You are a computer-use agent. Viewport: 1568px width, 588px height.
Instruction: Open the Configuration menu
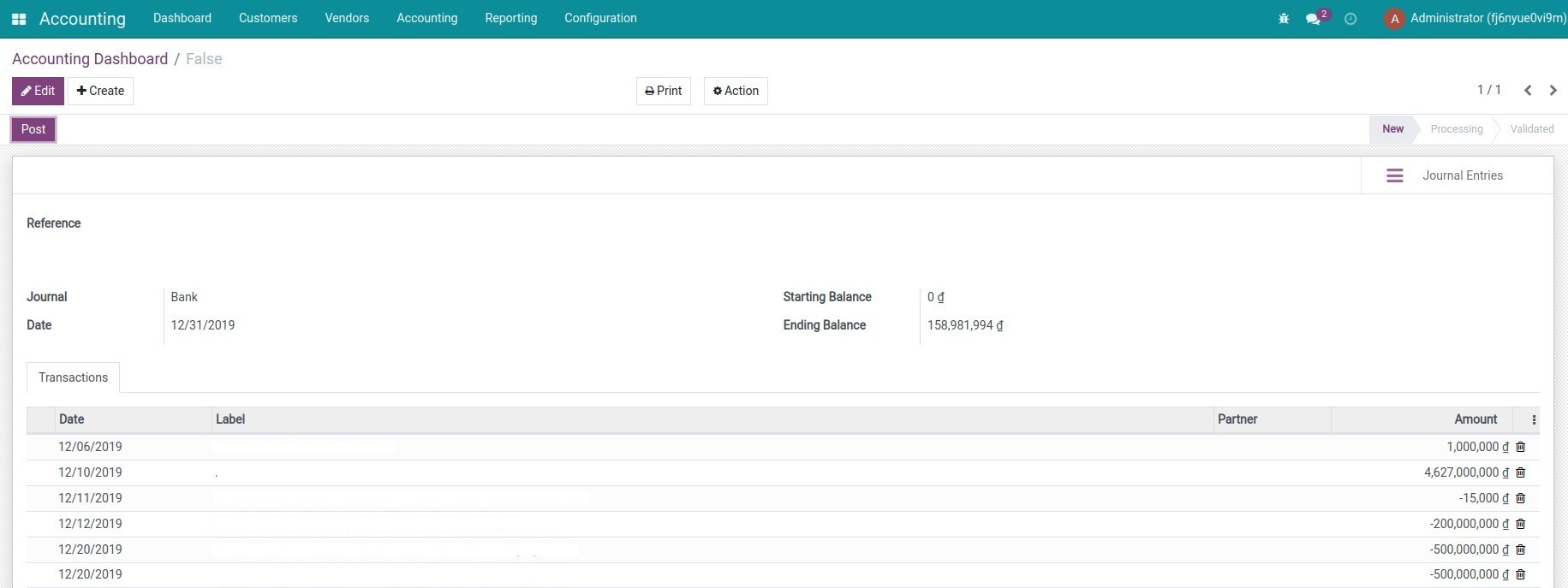tap(600, 18)
